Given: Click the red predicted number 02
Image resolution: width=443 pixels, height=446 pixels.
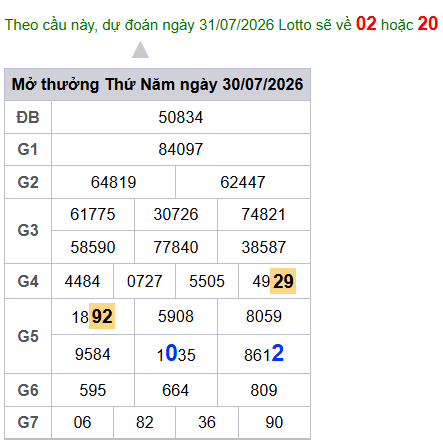Looking at the screenshot, I should point(366,24).
